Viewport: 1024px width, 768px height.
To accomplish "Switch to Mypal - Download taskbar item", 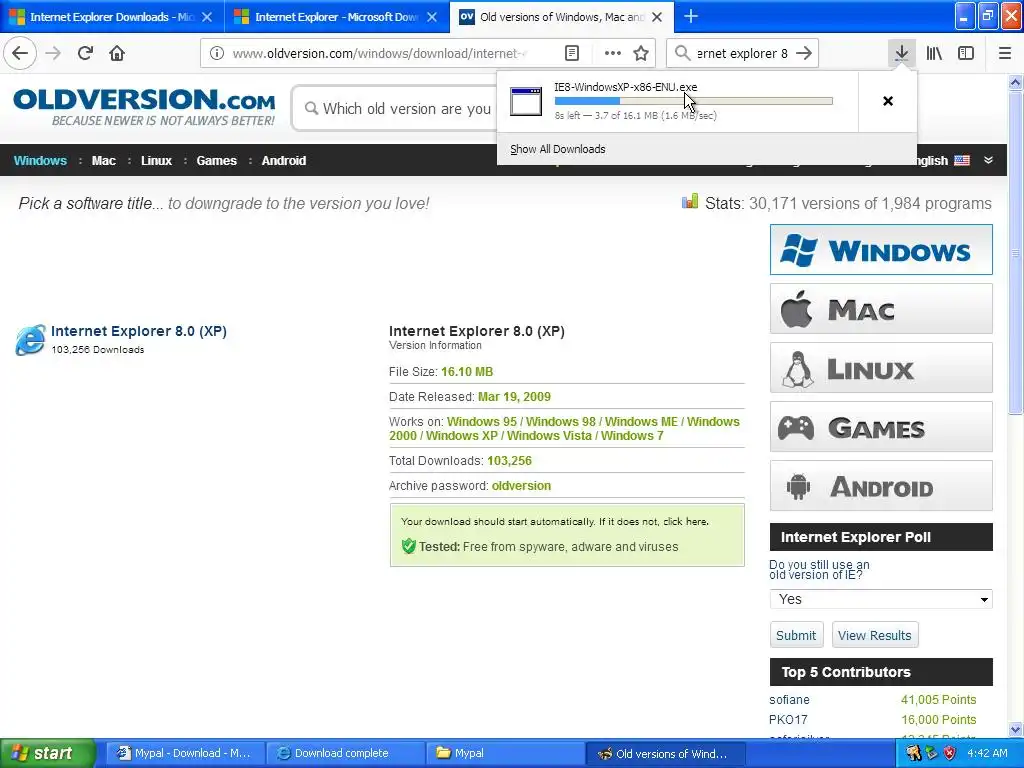I will coord(184,753).
